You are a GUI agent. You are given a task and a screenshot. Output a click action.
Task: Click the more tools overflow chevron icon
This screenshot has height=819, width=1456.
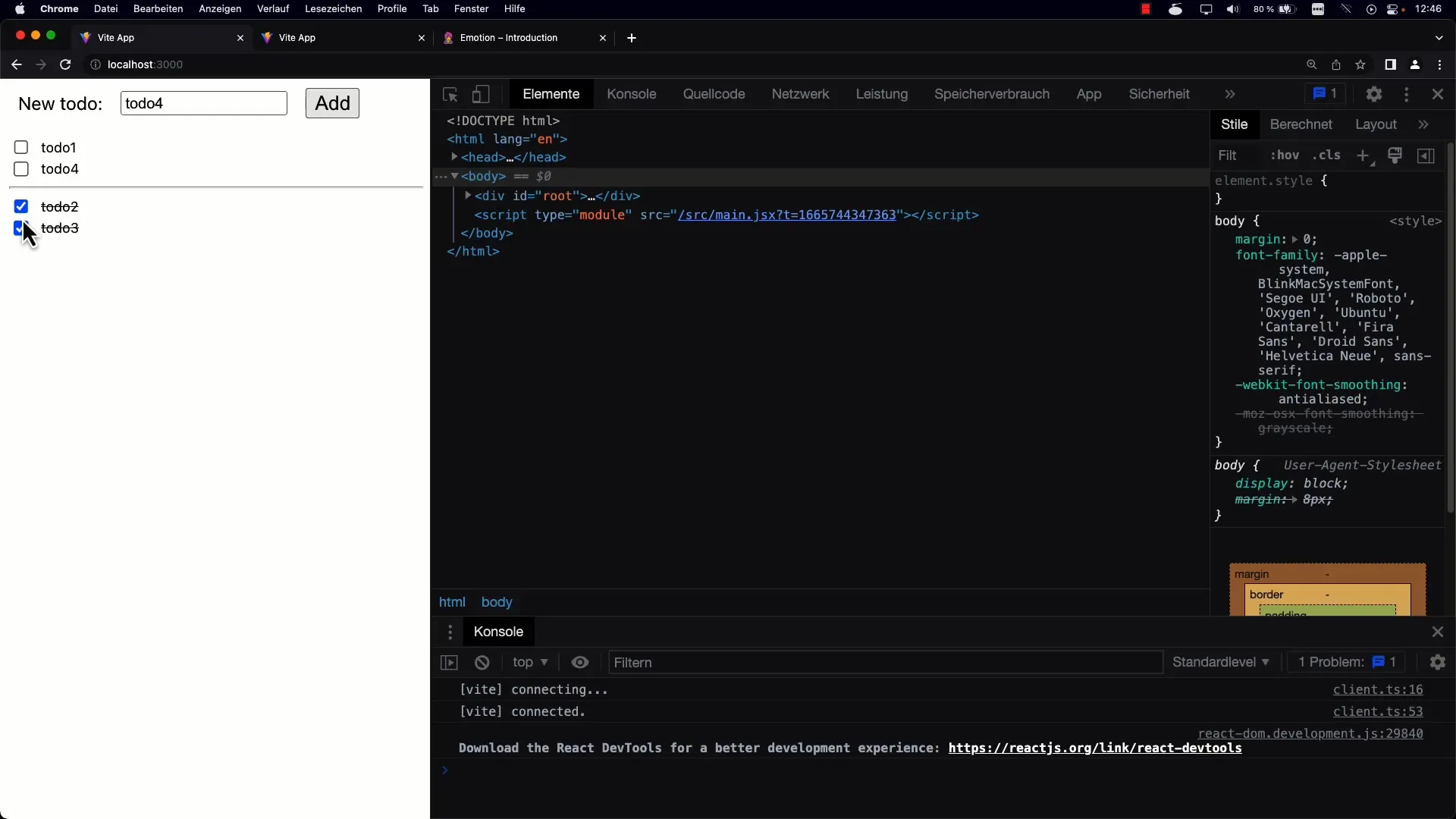pos(1230,93)
